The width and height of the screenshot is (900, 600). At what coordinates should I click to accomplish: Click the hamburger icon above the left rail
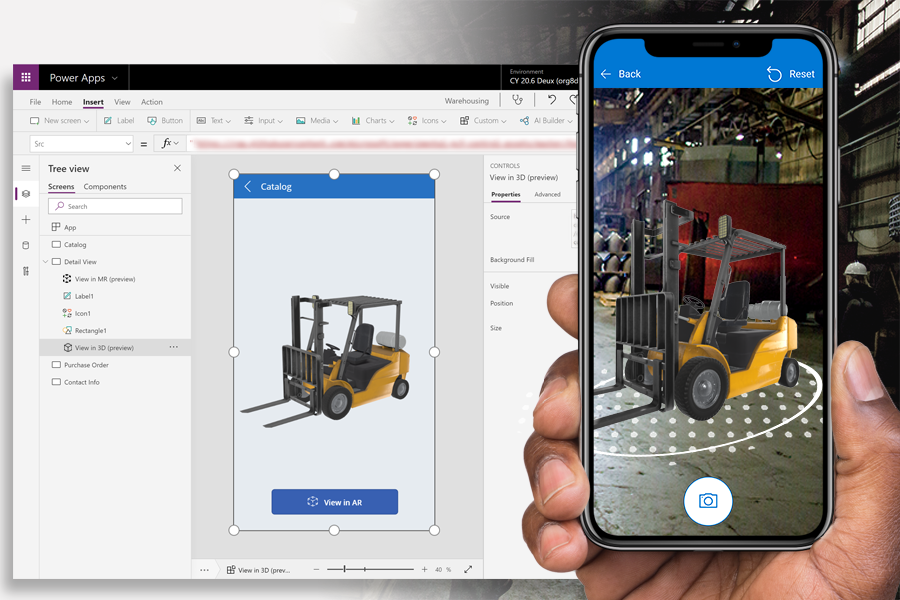25,168
